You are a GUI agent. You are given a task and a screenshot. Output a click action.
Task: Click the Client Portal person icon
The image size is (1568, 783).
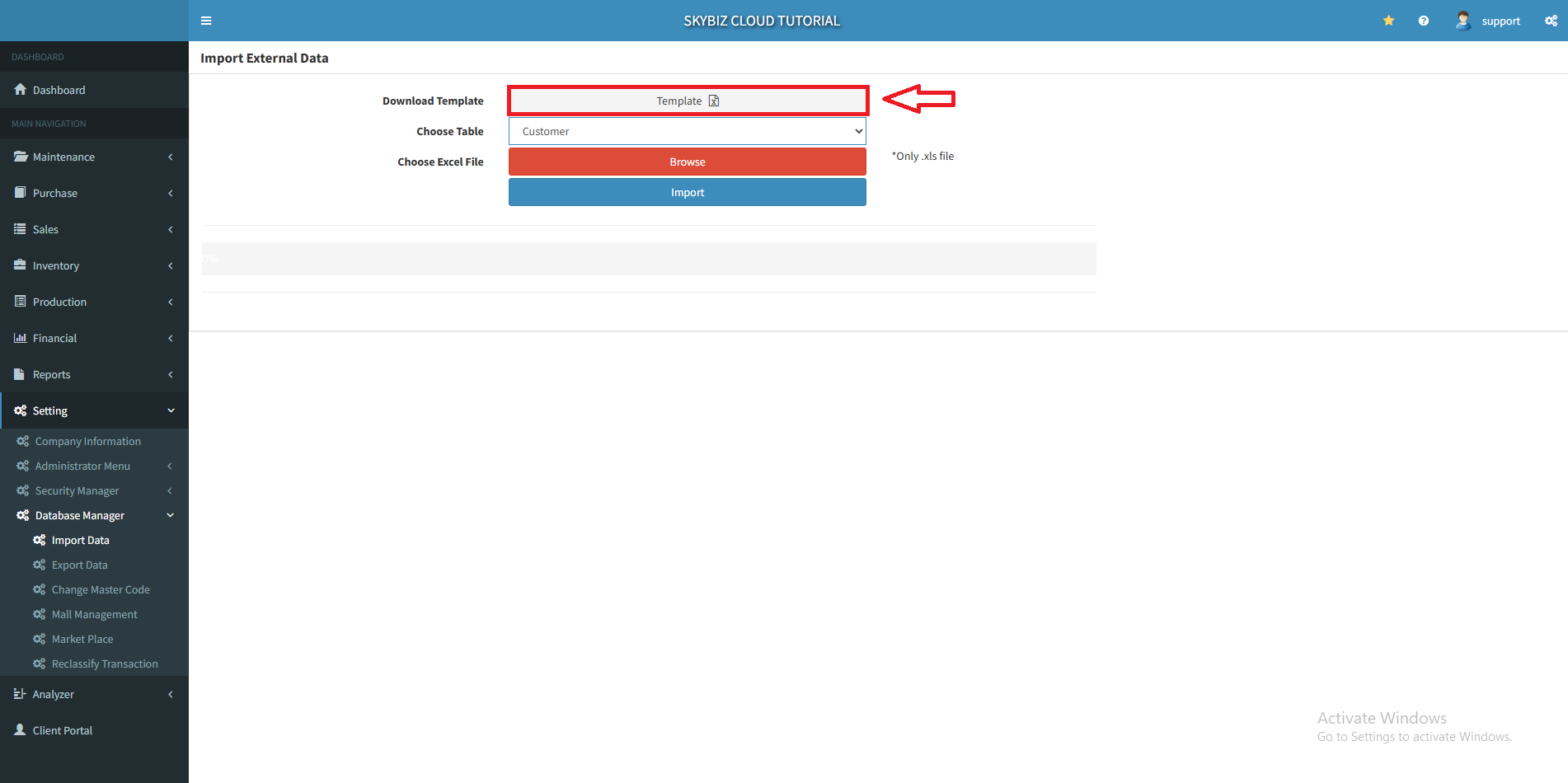click(21, 730)
